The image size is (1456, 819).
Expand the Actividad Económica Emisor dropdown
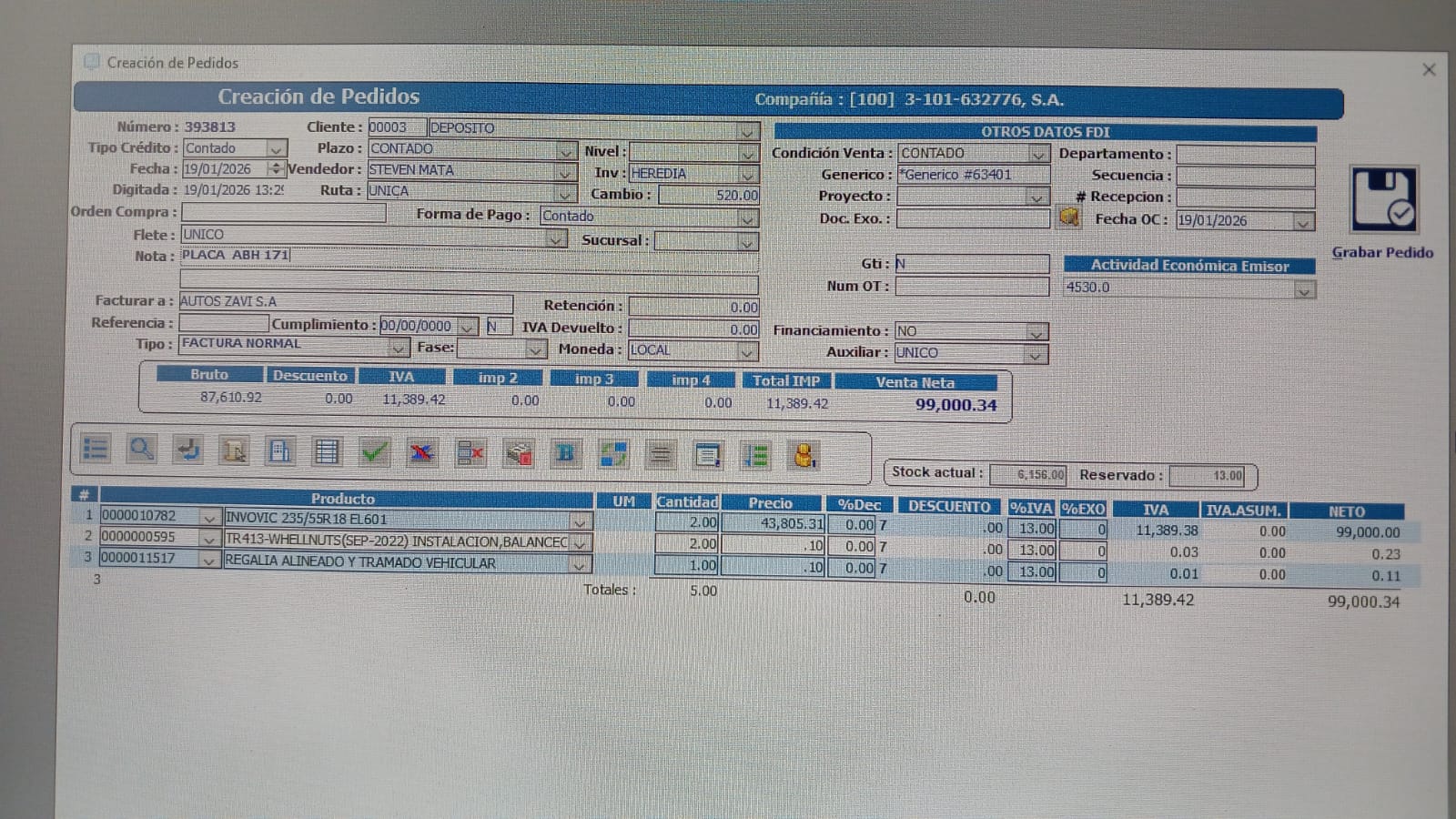(x=1304, y=289)
